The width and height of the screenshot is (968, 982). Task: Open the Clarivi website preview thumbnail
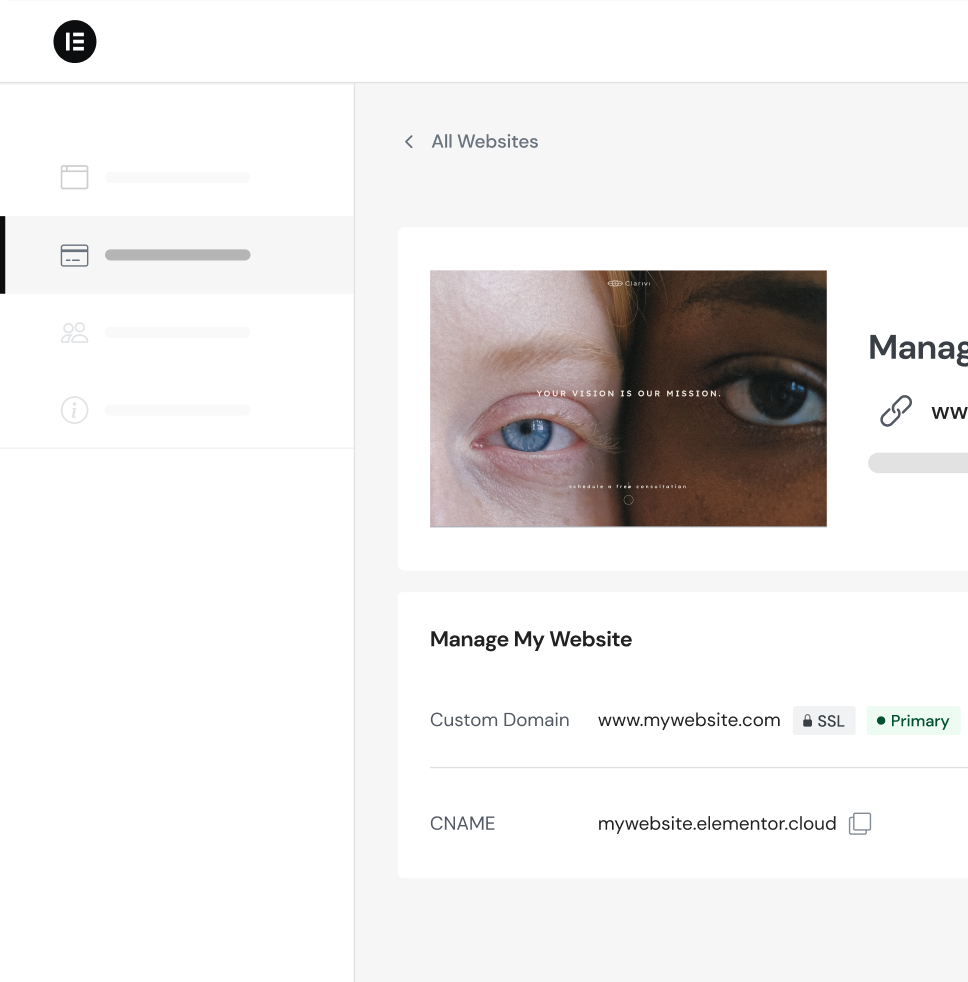(628, 398)
